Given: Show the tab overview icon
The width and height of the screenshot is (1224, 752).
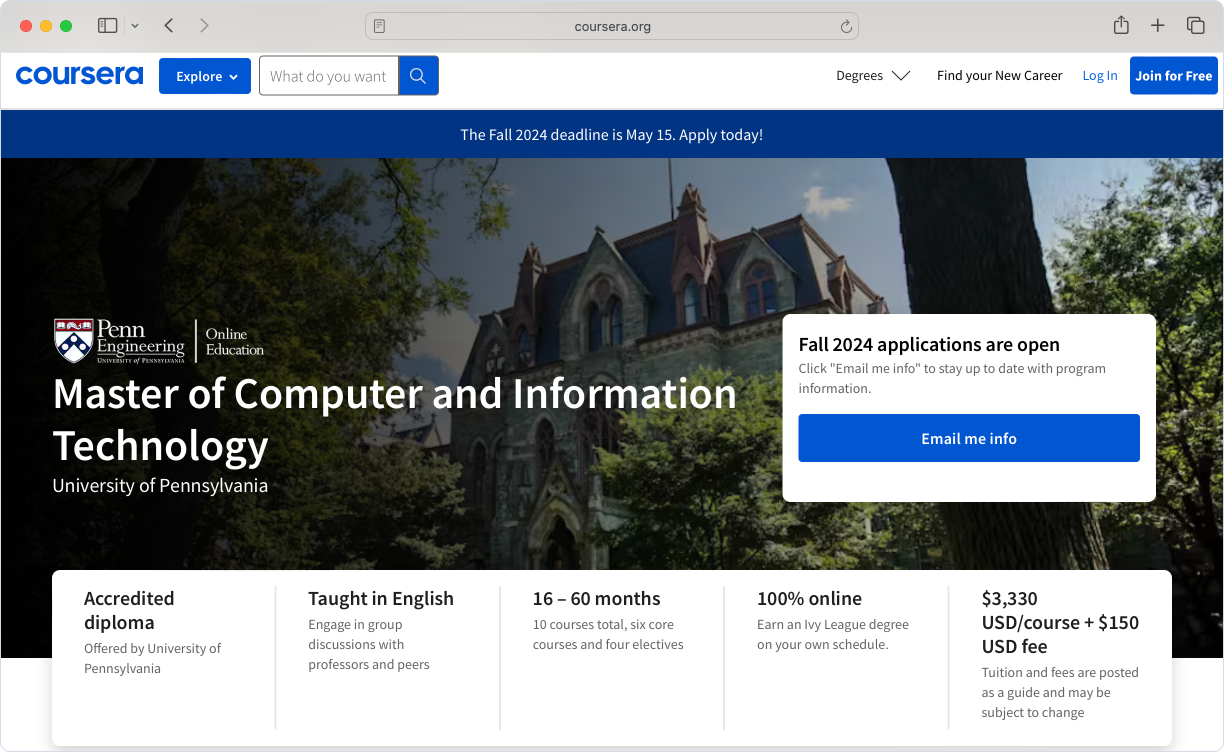Looking at the screenshot, I should pos(1195,26).
